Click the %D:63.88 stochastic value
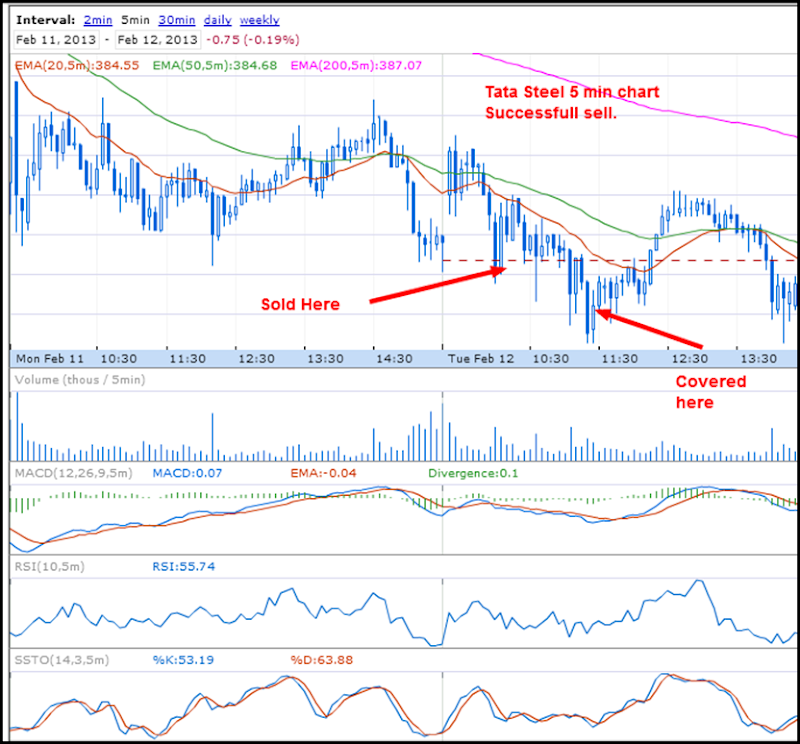This screenshot has height=744, width=800. point(321,660)
